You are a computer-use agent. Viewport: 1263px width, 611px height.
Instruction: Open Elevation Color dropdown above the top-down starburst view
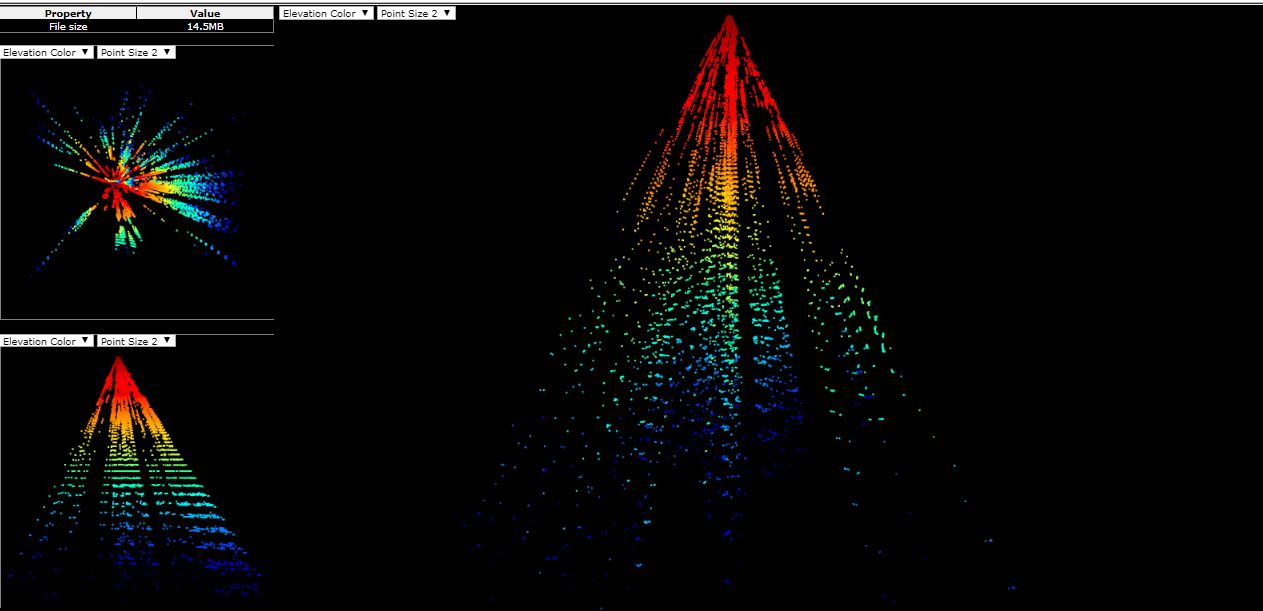(x=47, y=52)
